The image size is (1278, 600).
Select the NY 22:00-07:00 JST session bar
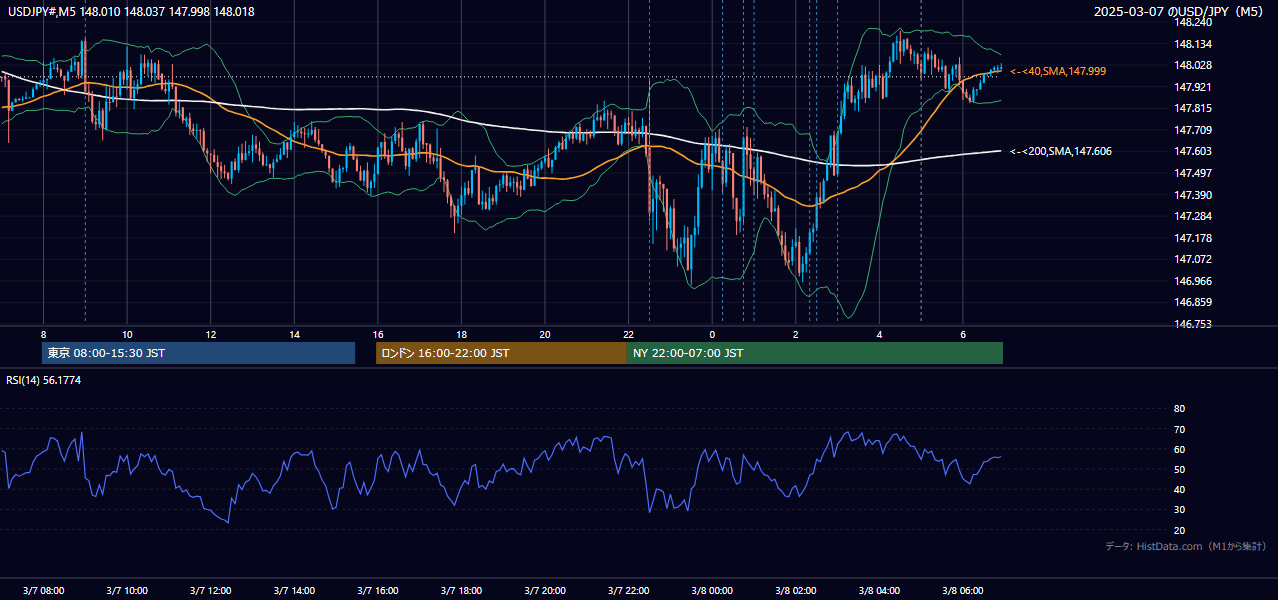tap(815, 353)
